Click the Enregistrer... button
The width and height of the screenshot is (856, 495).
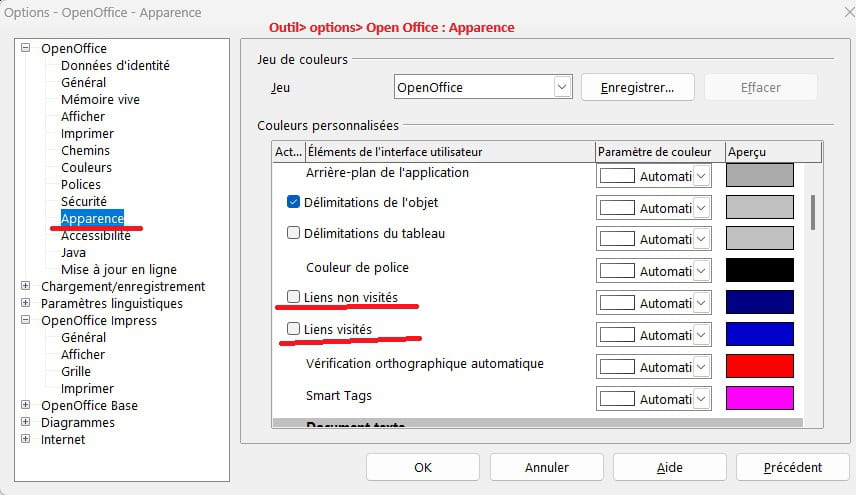point(638,87)
